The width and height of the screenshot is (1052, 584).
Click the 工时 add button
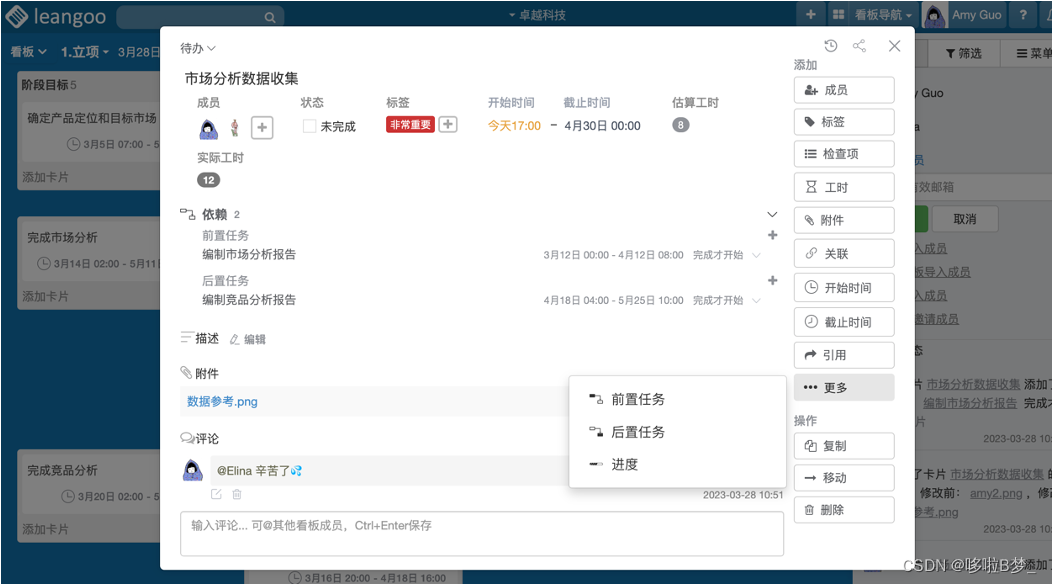pos(844,187)
